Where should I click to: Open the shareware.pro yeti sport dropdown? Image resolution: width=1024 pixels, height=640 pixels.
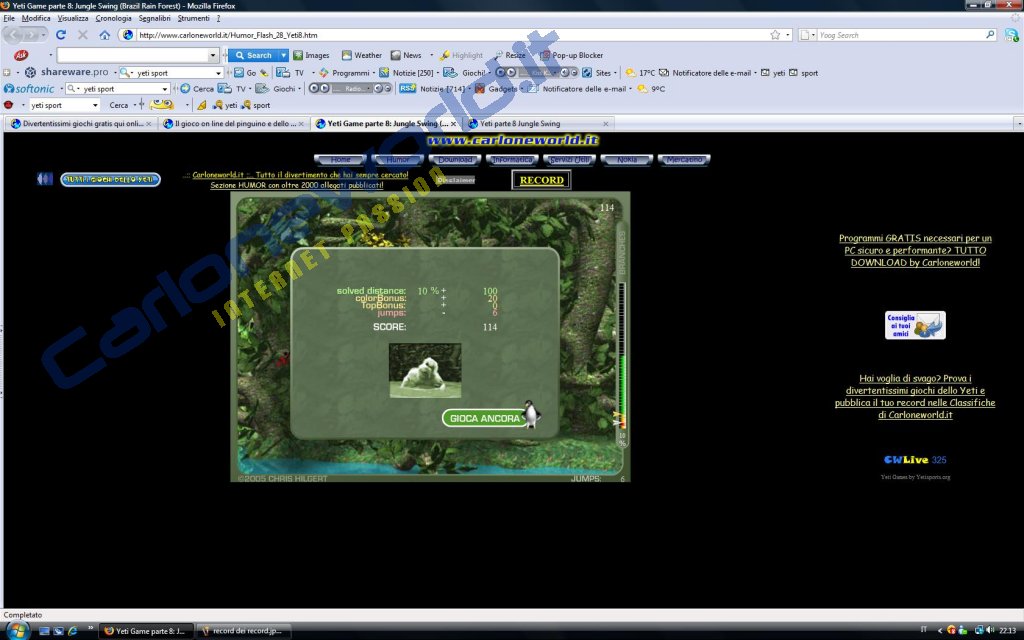pos(218,73)
